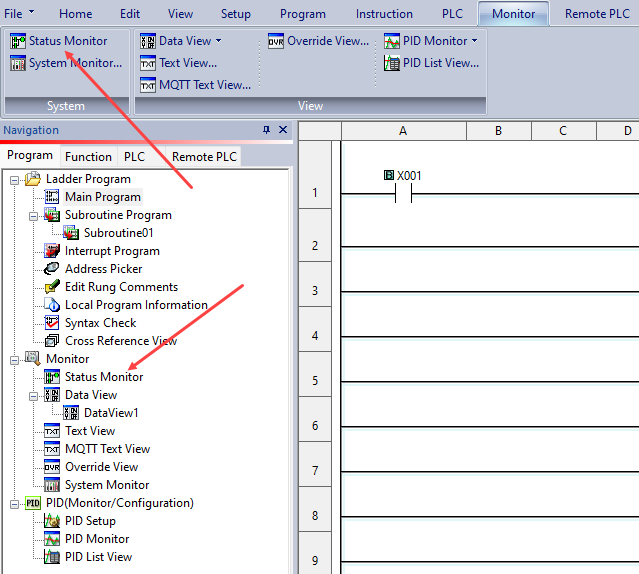Open the View ribbon tab

[181, 14]
